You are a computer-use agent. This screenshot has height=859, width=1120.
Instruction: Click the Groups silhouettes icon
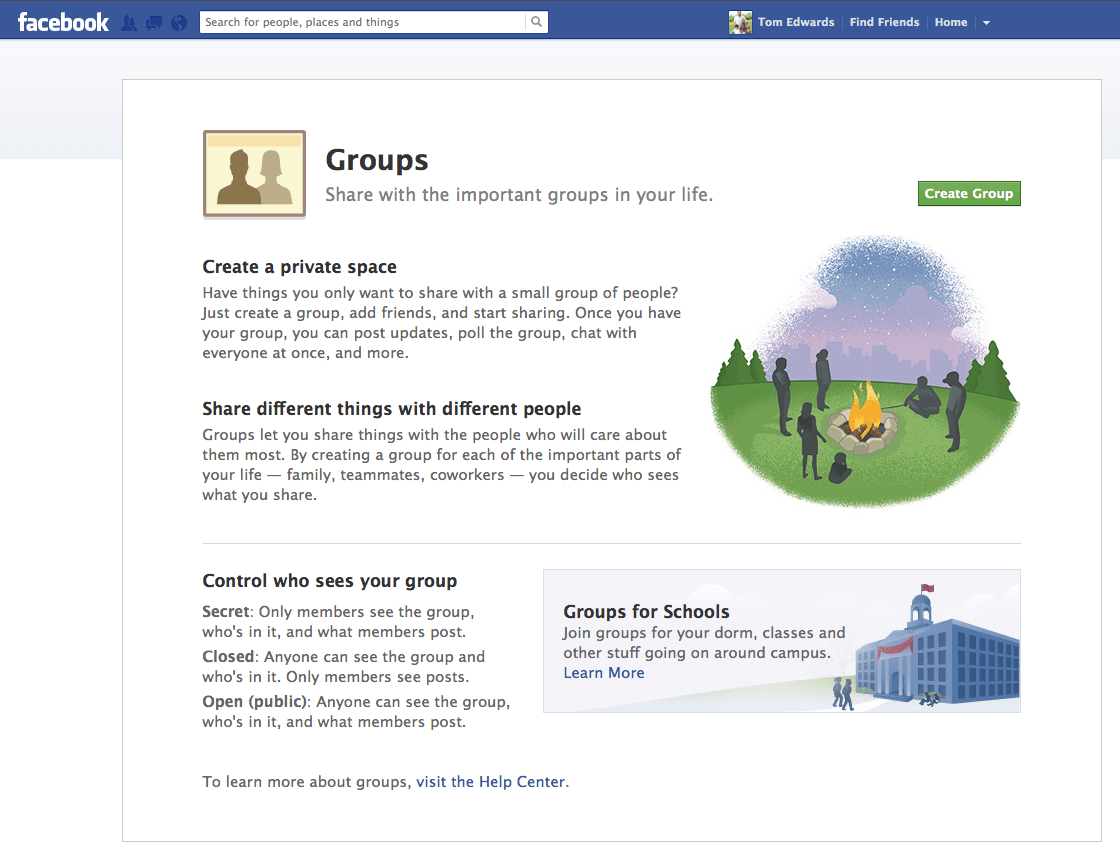pos(254,174)
